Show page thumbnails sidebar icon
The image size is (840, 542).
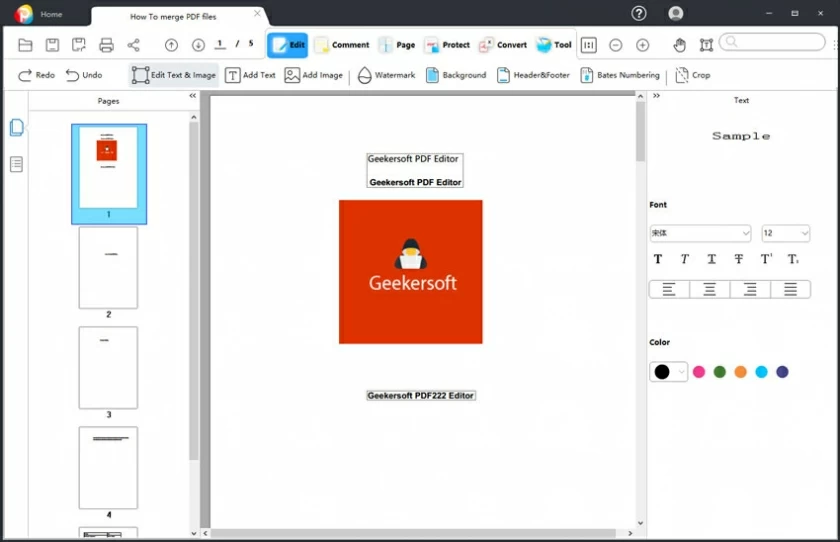(17, 127)
